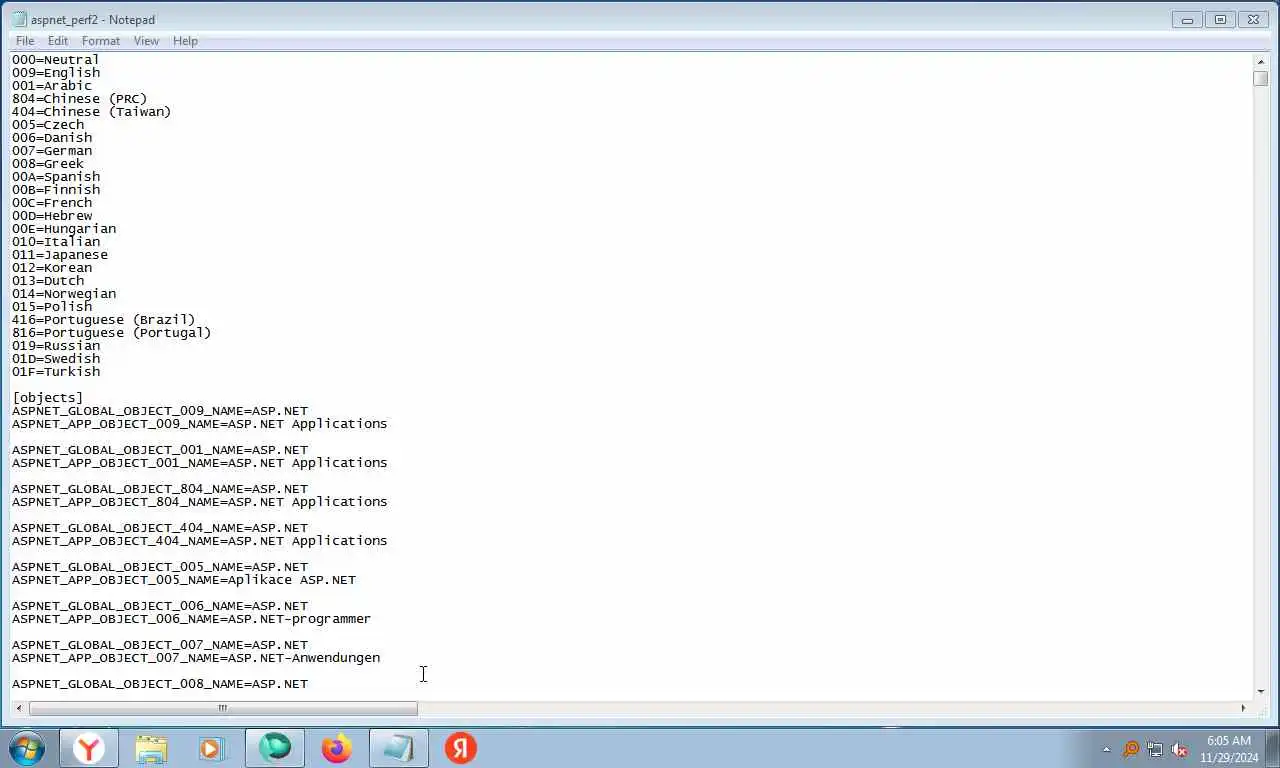
Task: Click the line '019=Russian'
Action: 56,346
